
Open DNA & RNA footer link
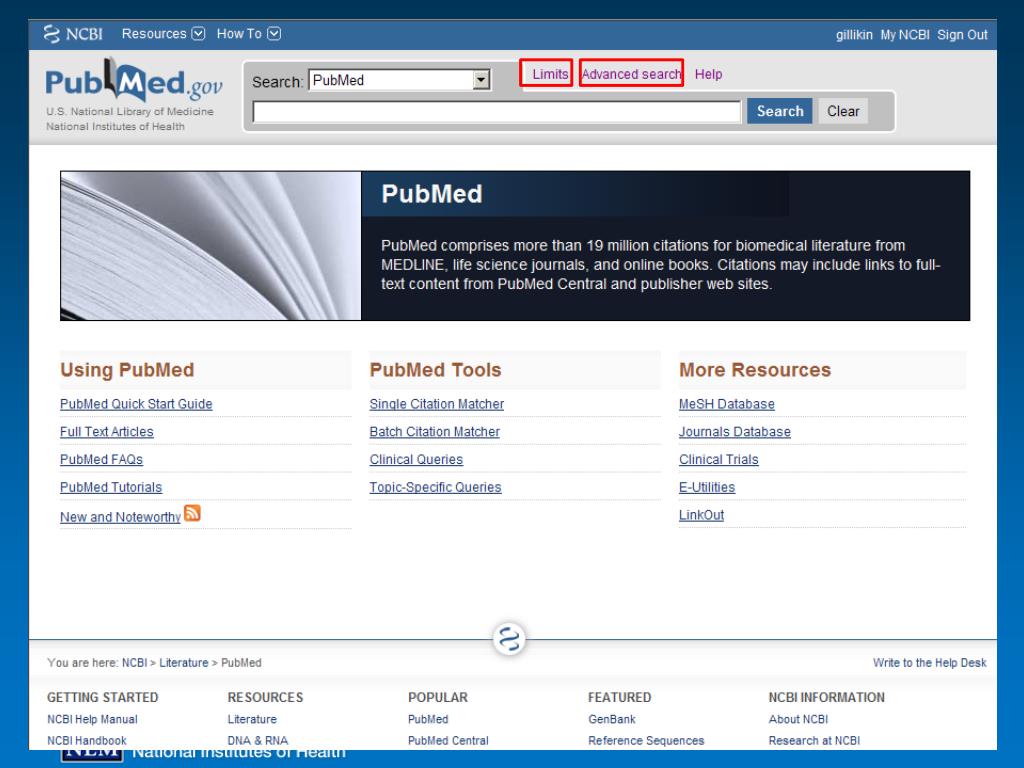tap(258, 741)
